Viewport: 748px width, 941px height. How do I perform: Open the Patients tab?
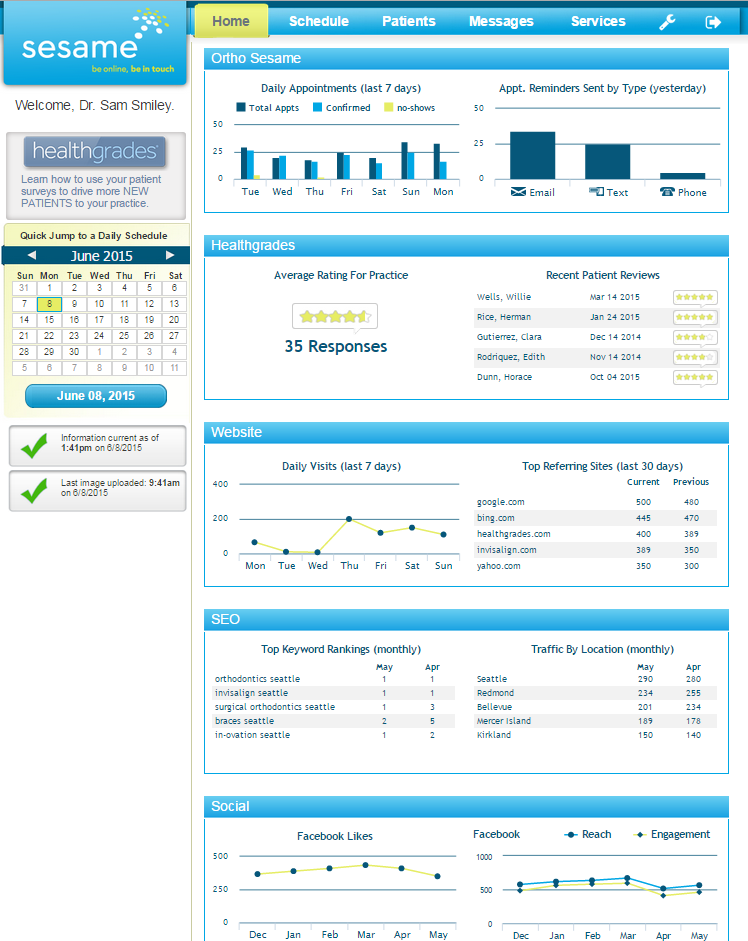[x=409, y=22]
